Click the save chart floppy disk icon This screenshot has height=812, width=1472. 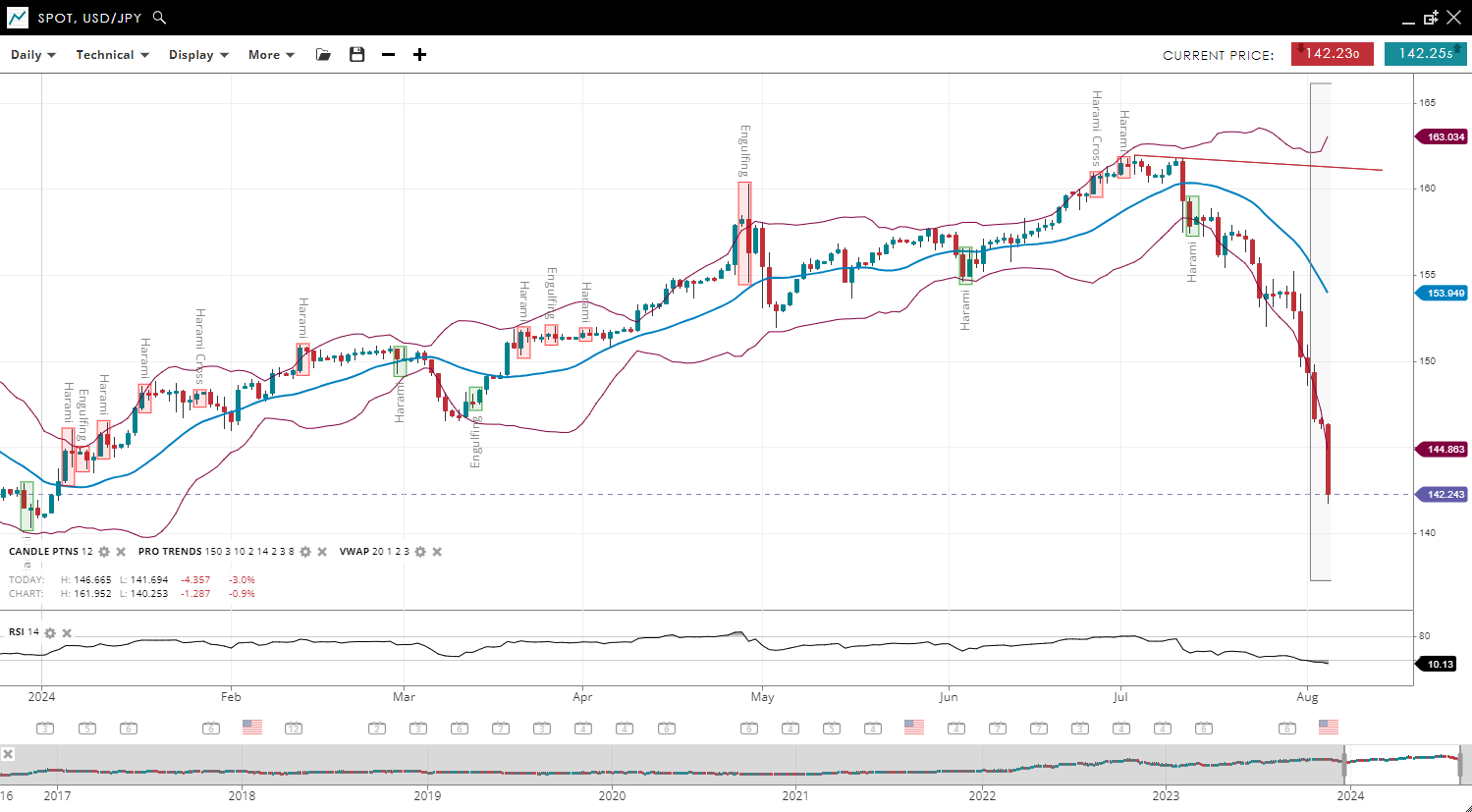point(356,55)
